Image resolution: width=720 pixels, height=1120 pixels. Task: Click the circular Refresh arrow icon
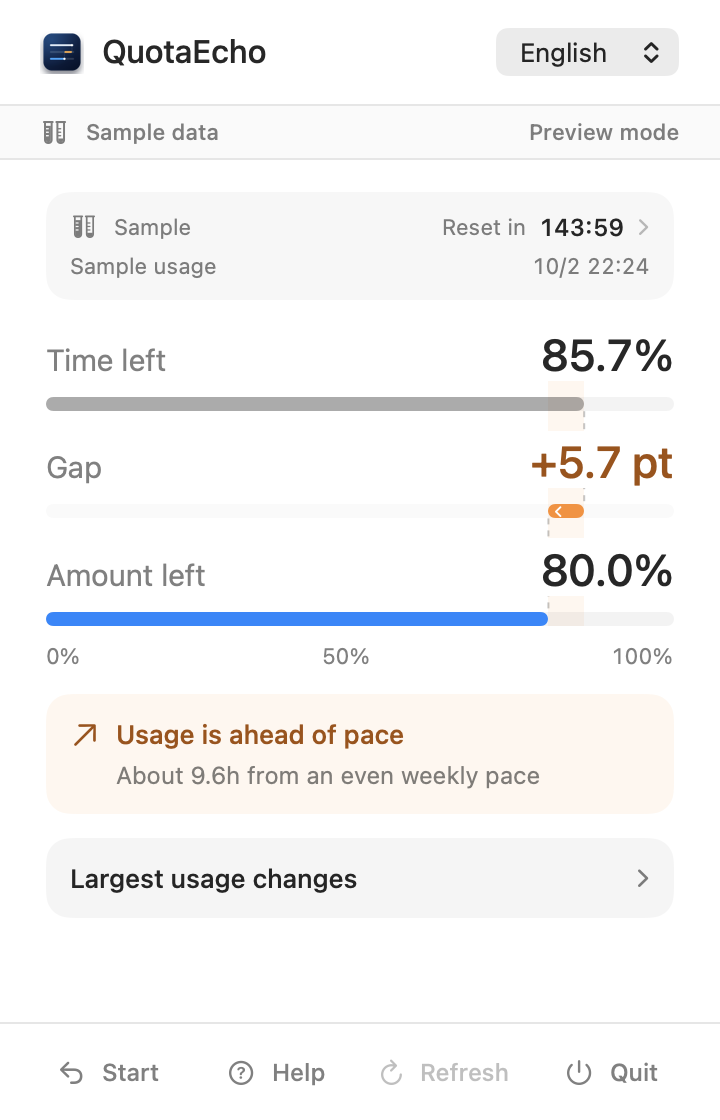[391, 1073]
